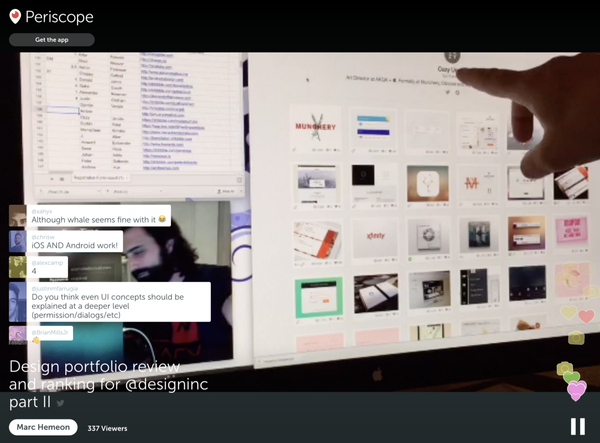The image size is (600, 443).
Task: Click the @alexcamp comment bubble showing 4
Action: click(x=47, y=267)
